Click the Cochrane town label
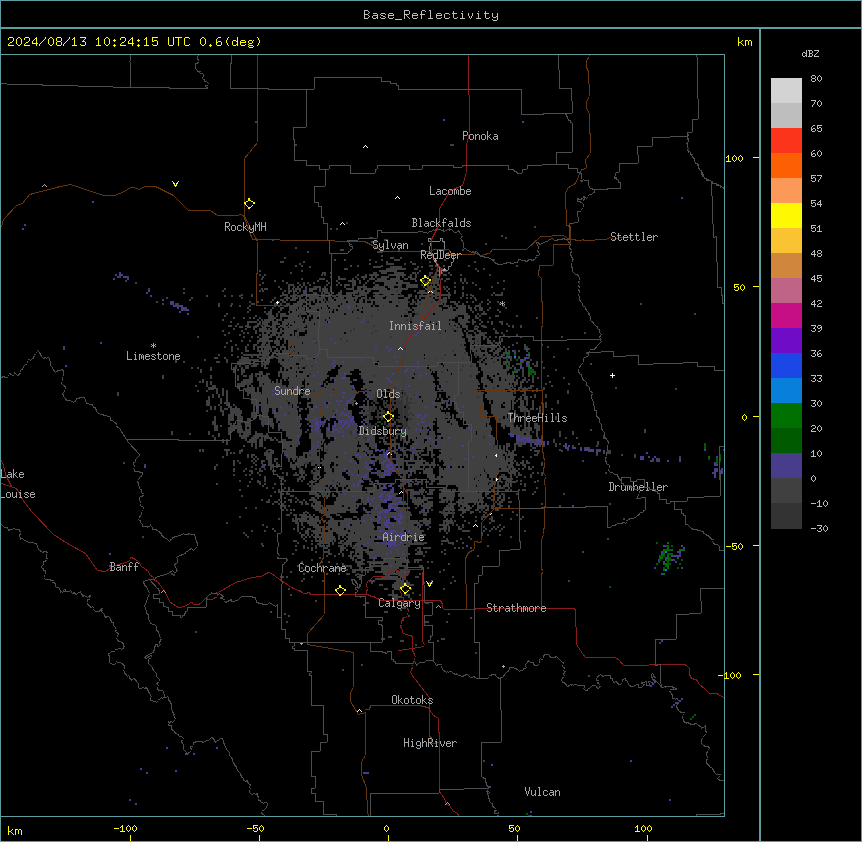Viewport: 862px width, 842px height. tap(322, 568)
